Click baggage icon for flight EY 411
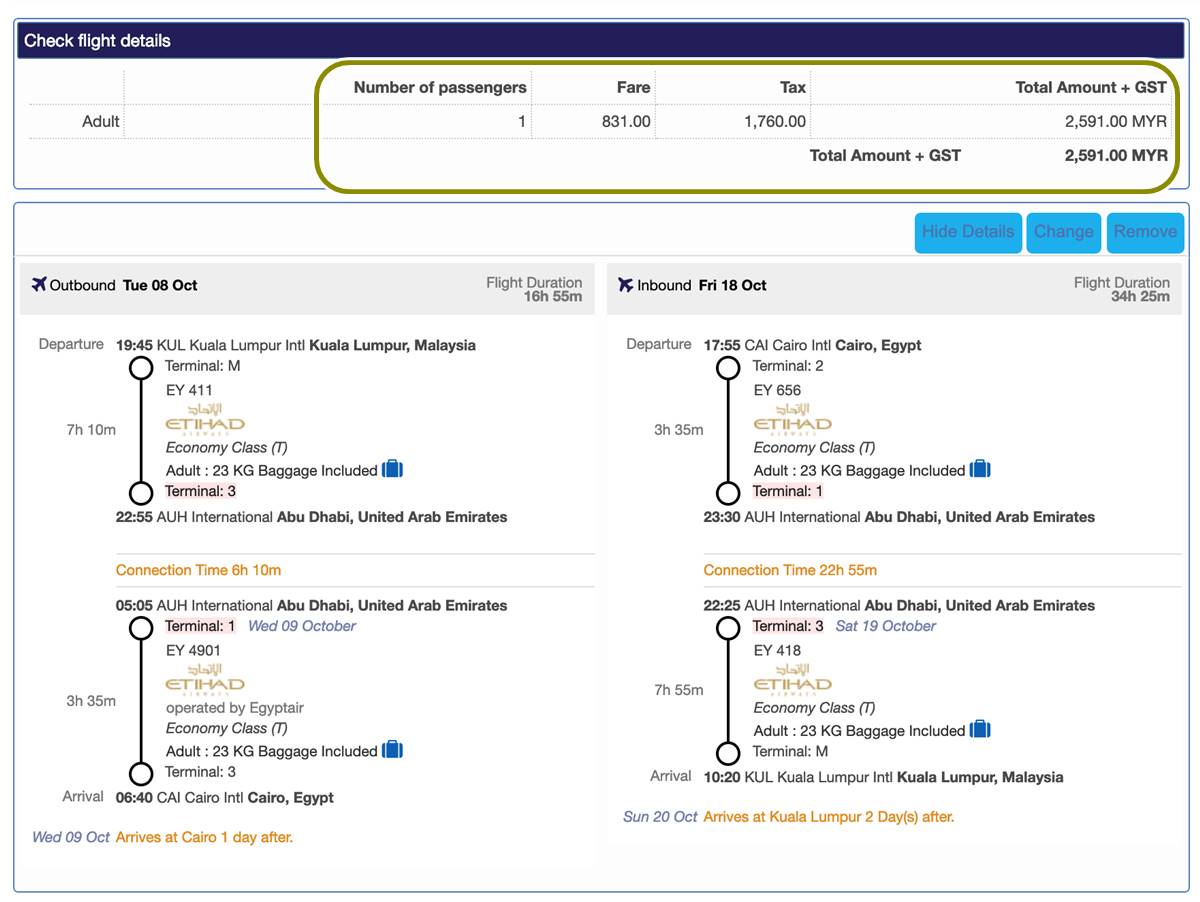The width and height of the screenshot is (1200, 902). (x=393, y=469)
